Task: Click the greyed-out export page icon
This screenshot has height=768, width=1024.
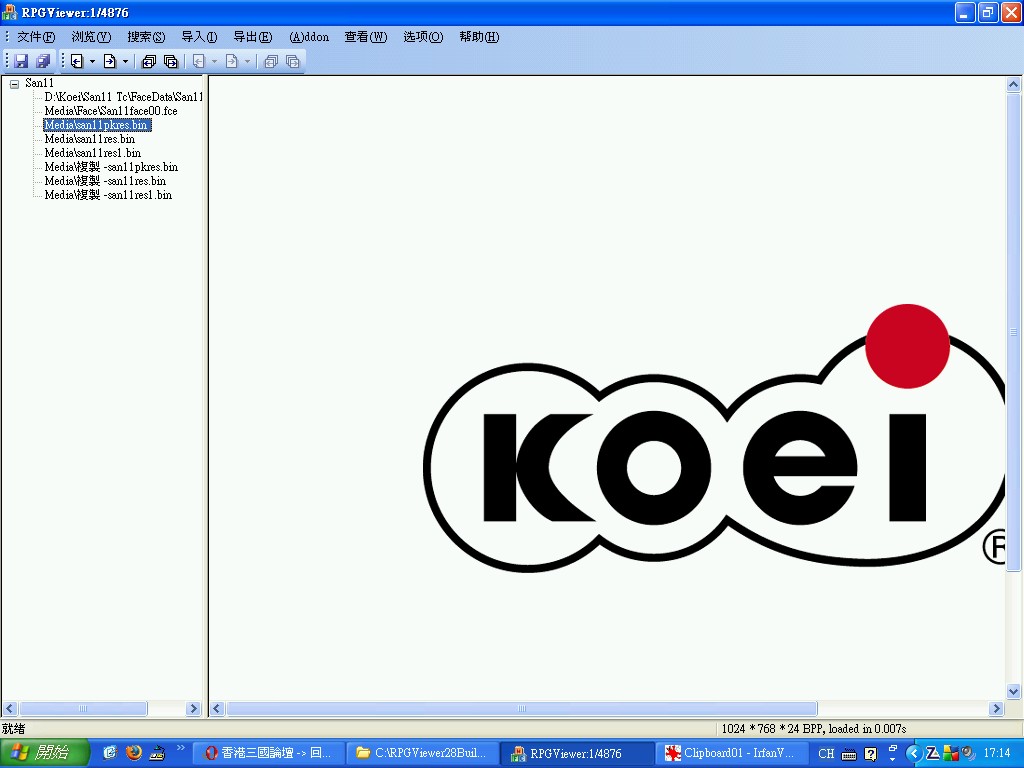Action: coord(232,61)
